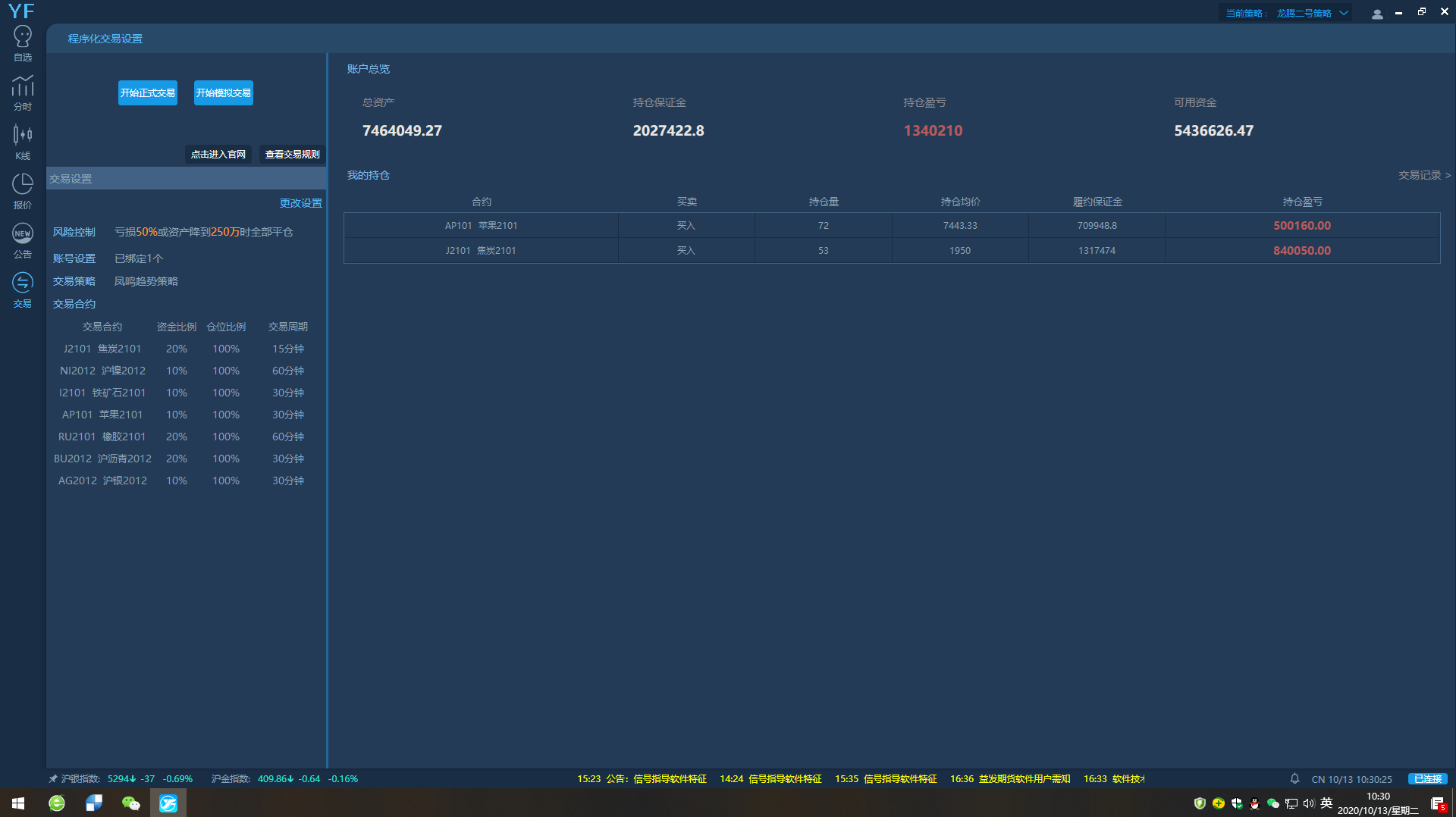Click the notification bell icon in status bar
This screenshot has width=1456, height=817.
[1294, 778]
